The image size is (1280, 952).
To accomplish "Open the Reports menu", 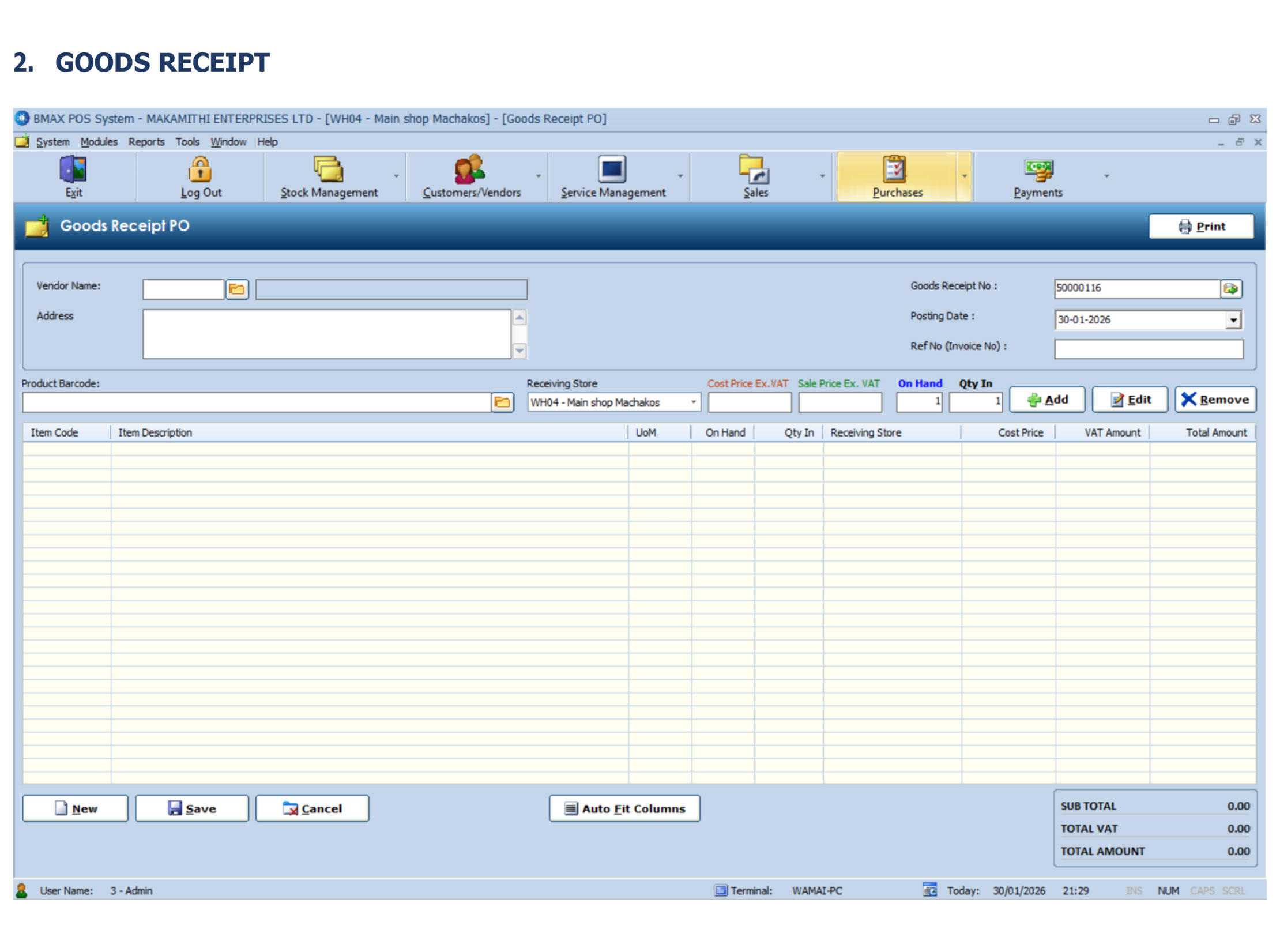I will tap(146, 142).
